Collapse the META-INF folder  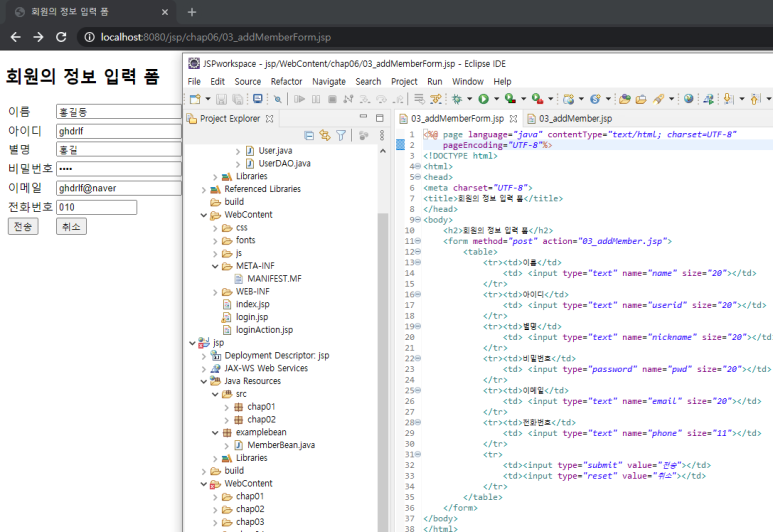(x=215, y=266)
